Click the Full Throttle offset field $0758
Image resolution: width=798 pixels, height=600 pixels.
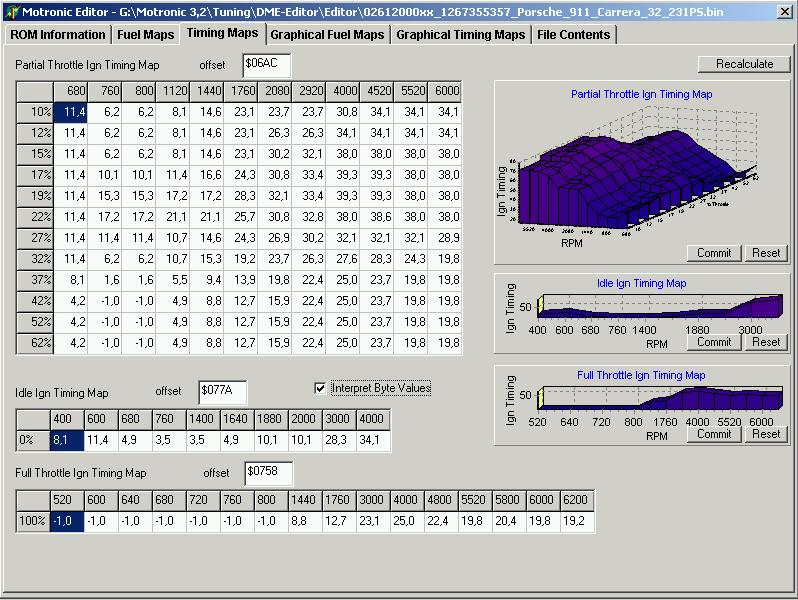pyautogui.click(x=268, y=473)
